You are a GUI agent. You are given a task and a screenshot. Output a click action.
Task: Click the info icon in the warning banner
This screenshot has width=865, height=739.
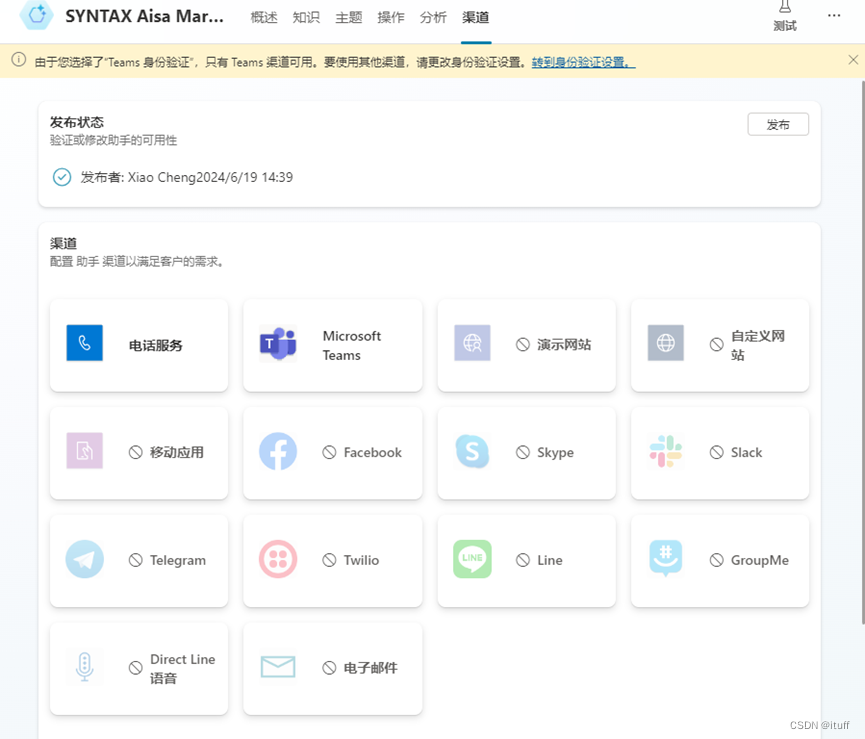pos(19,60)
